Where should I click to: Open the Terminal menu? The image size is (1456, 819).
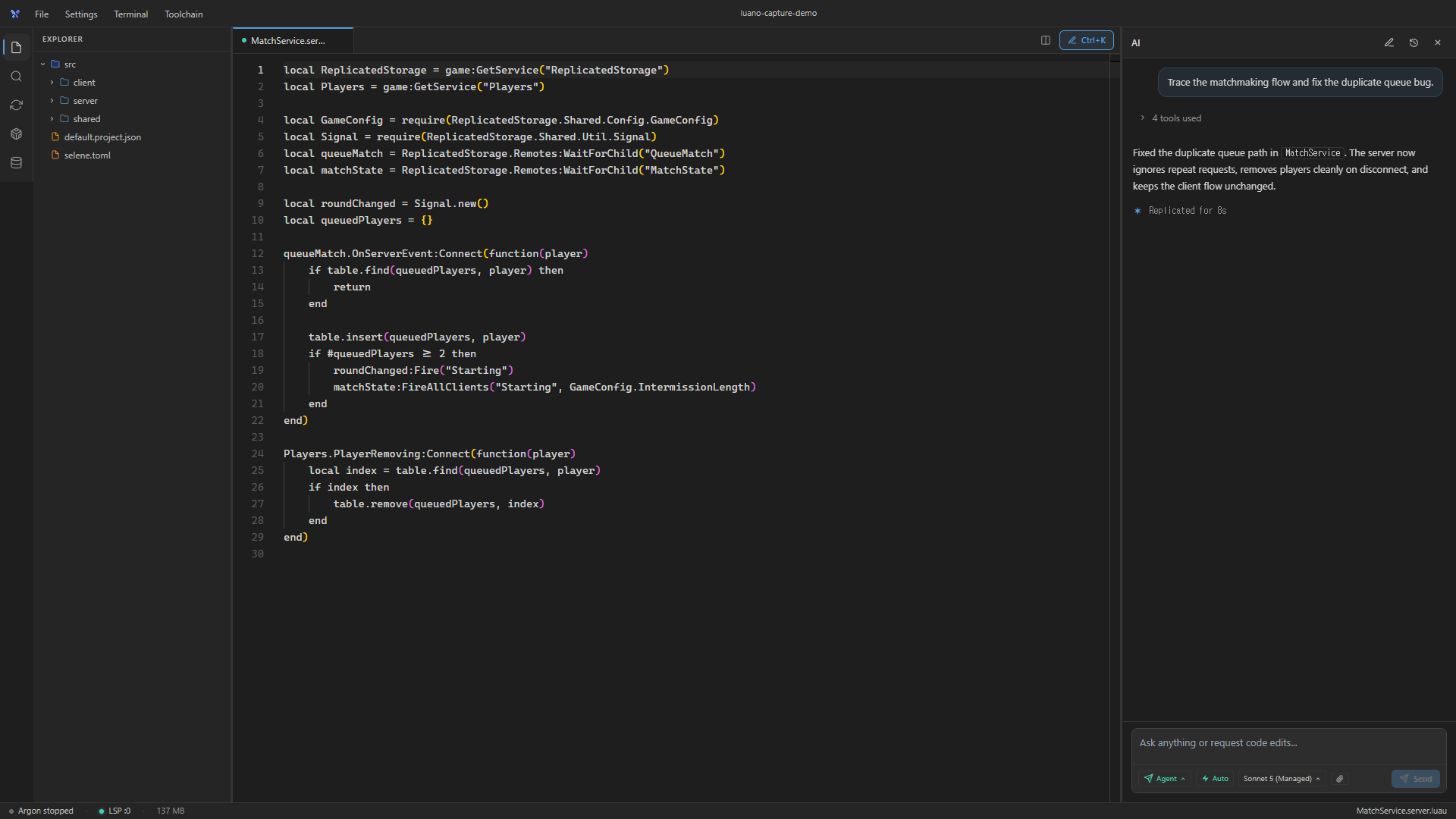coord(130,14)
